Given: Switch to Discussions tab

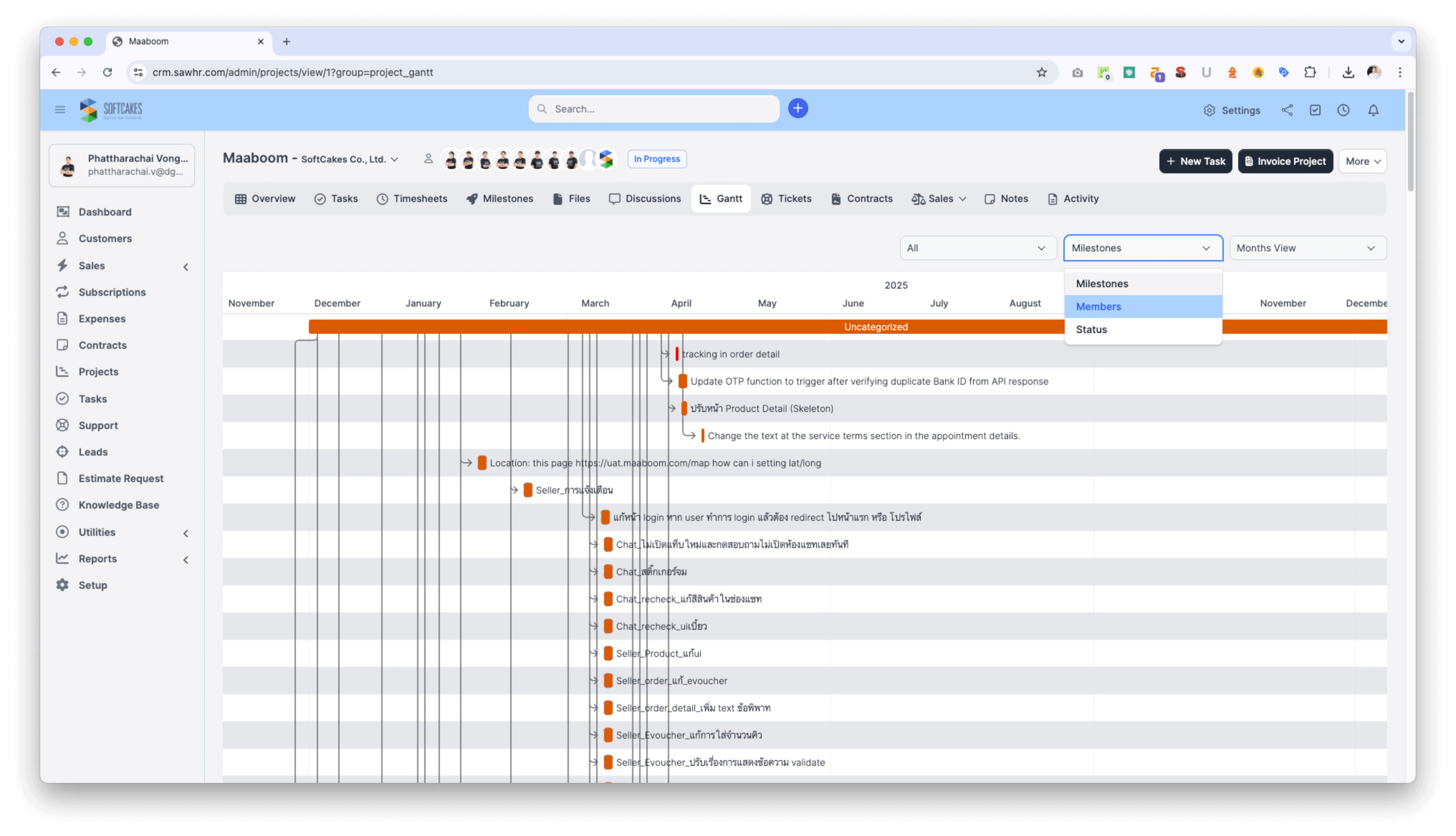Looking at the screenshot, I should [x=645, y=199].
